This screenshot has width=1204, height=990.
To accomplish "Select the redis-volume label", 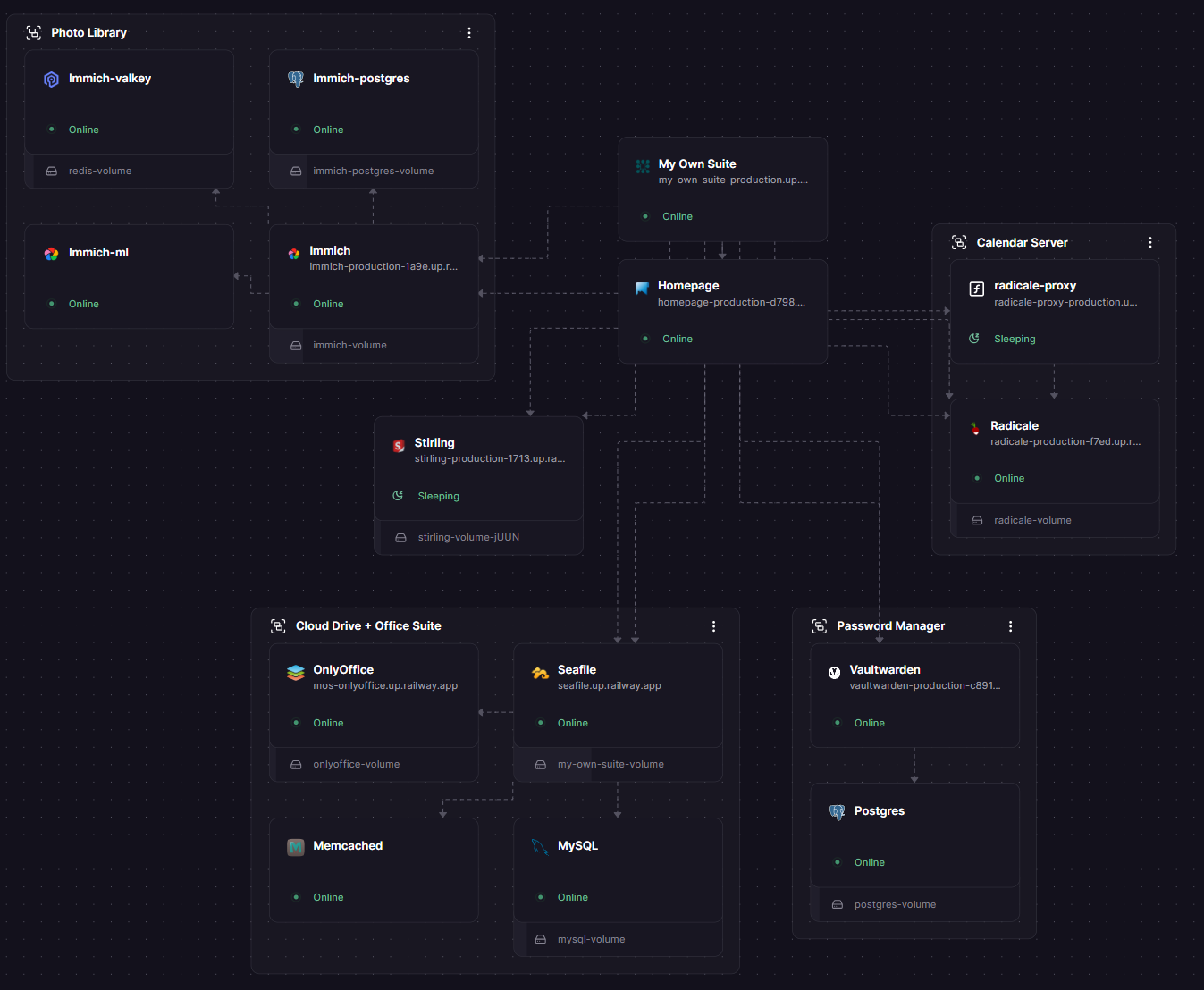I will pyautogui.click(x=100, y=172).
